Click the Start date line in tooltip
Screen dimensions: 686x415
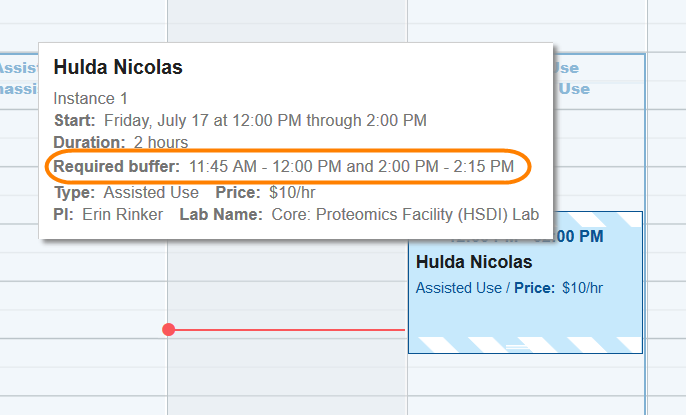(x=240, y=121)
